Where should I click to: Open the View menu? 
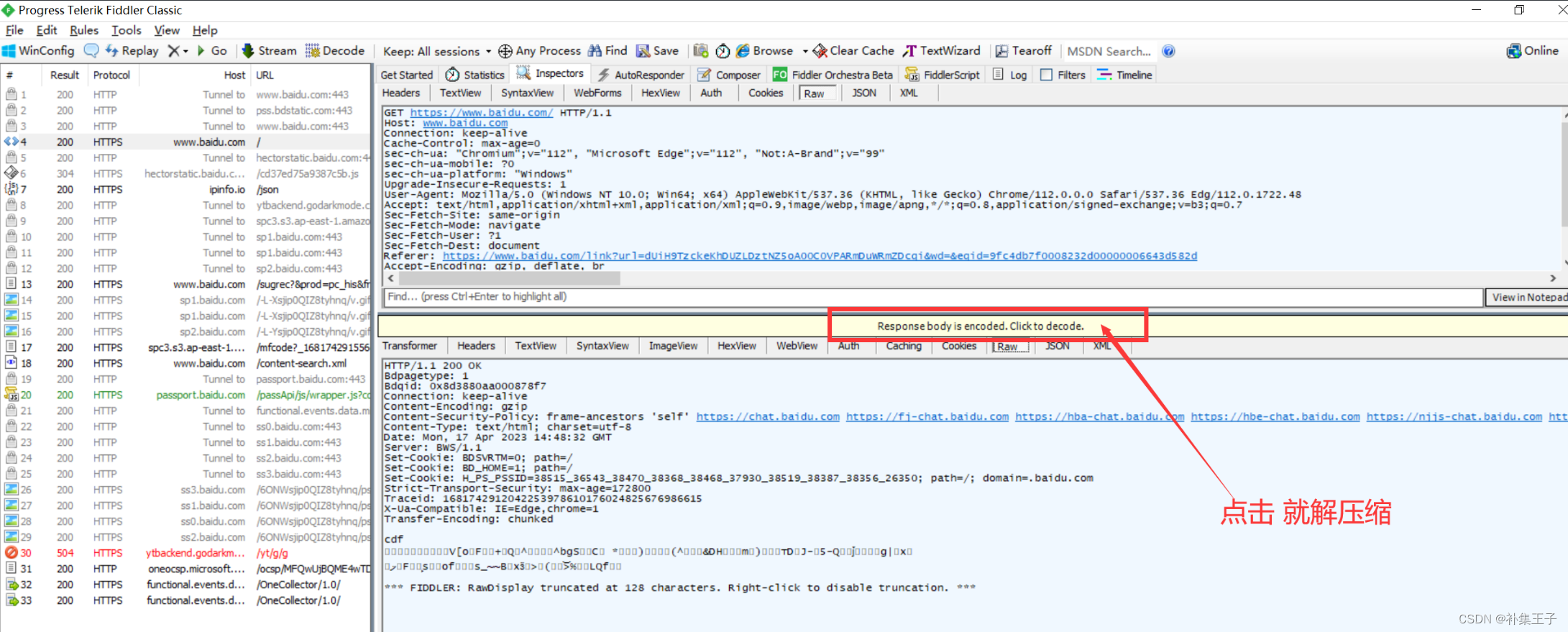[x=167, y=30]
